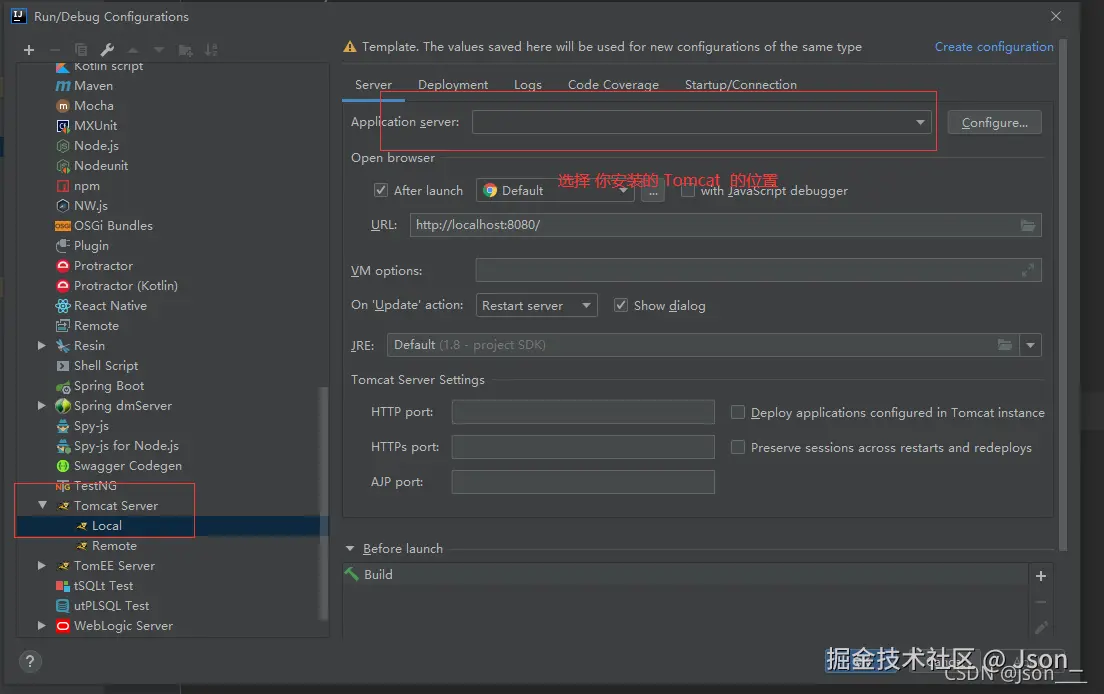1104x694 pixels.
Task: Click the copy configuration icon
Action: point(81,50)
